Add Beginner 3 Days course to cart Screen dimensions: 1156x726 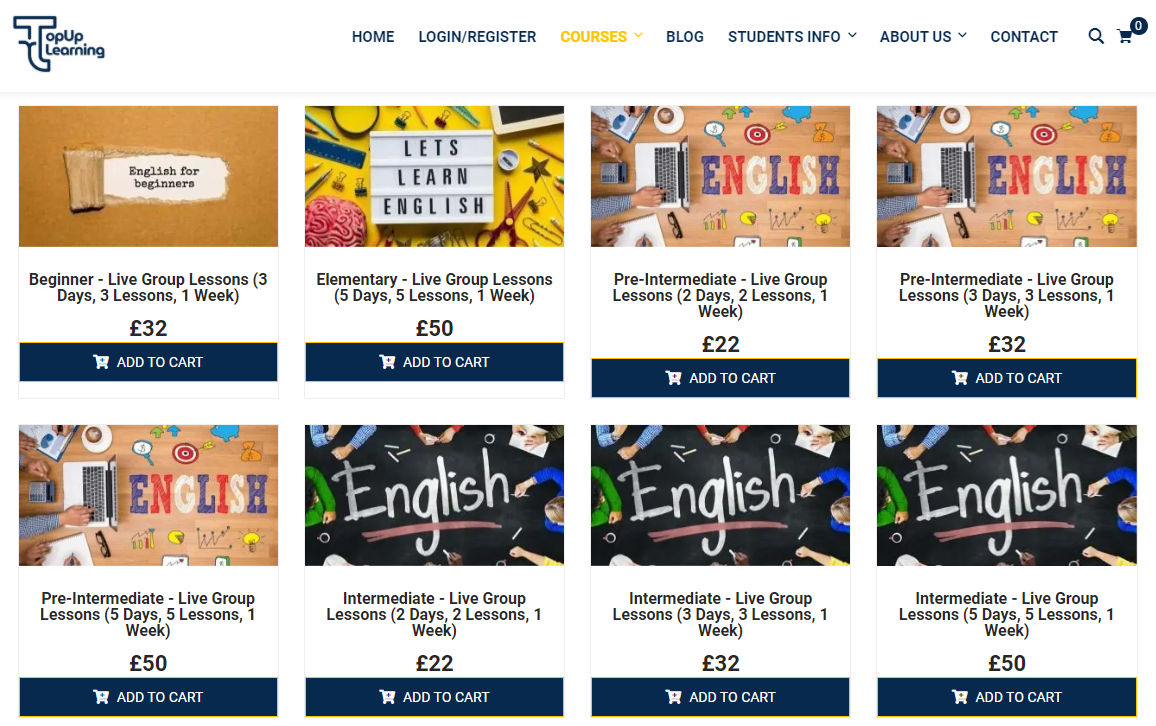[x=148, y=362]
